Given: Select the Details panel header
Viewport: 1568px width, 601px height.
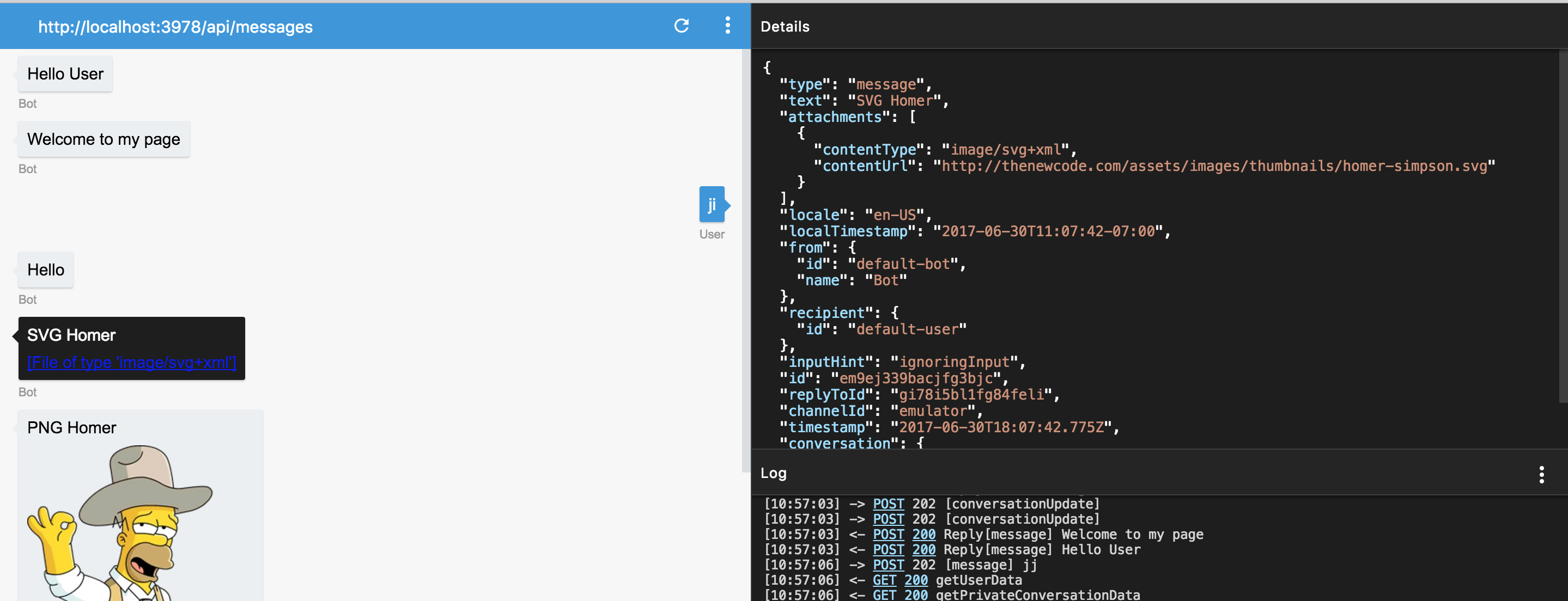Looking at the screenshot, I should 785,26.
